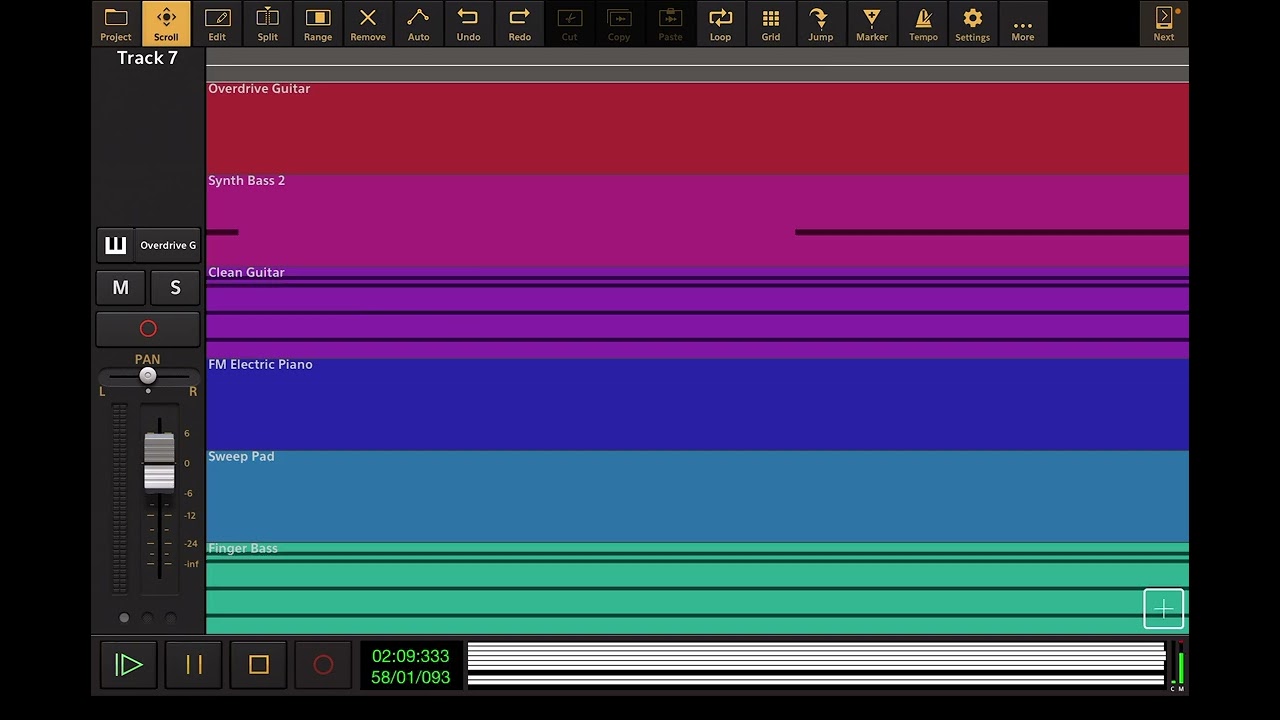This screenshot has height=720, width=1280.
Task: Pause playback
Action: point(194,665)
